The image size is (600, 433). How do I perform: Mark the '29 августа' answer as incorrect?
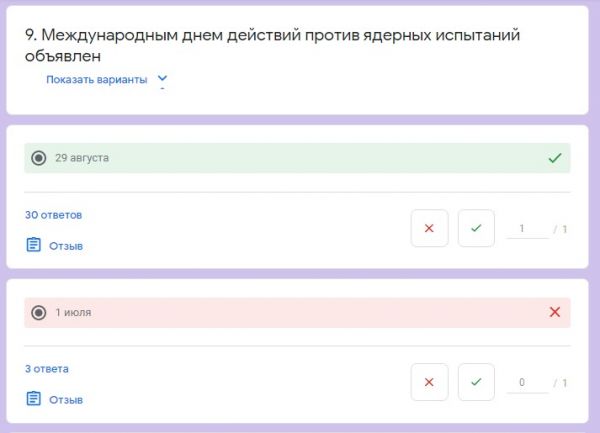tap(429, 229)
